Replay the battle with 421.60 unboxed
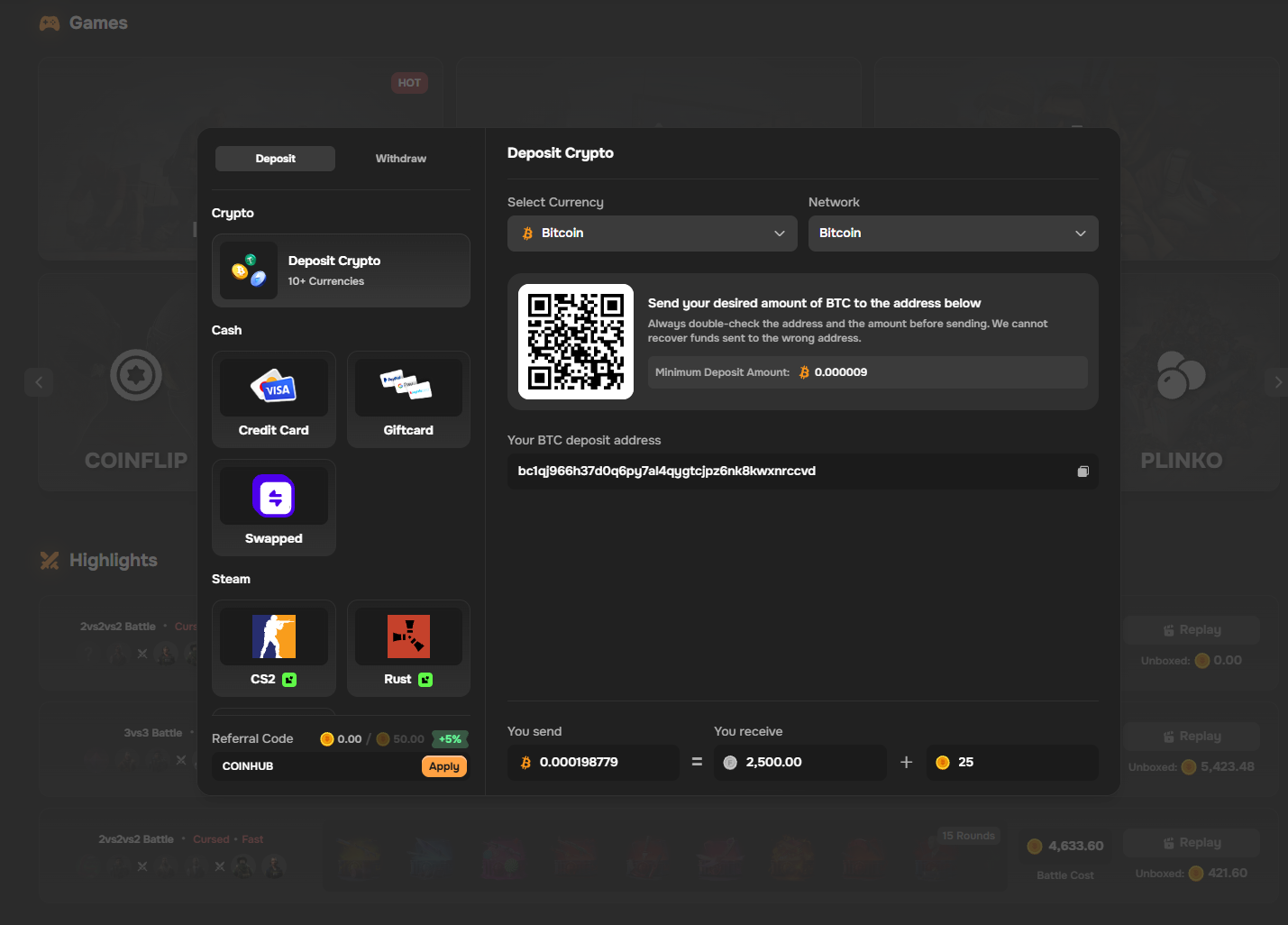Viewport: 1288px width, 925px height. [x=1192, y=843]
